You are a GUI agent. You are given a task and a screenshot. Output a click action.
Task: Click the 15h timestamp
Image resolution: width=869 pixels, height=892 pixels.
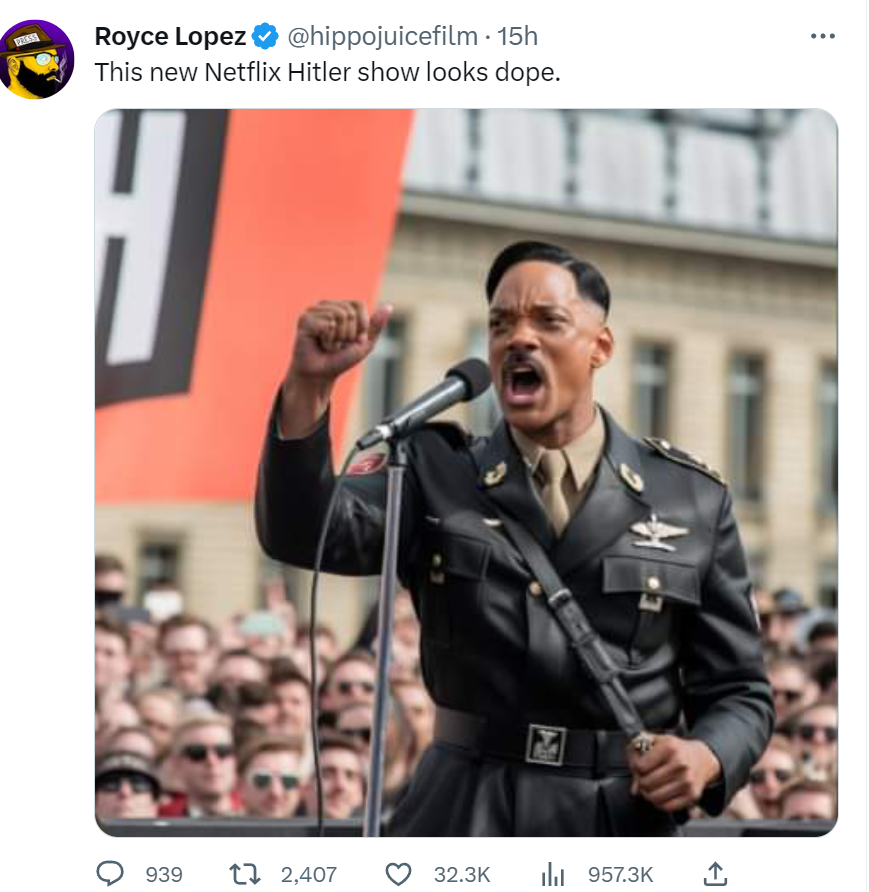point(517,37)
